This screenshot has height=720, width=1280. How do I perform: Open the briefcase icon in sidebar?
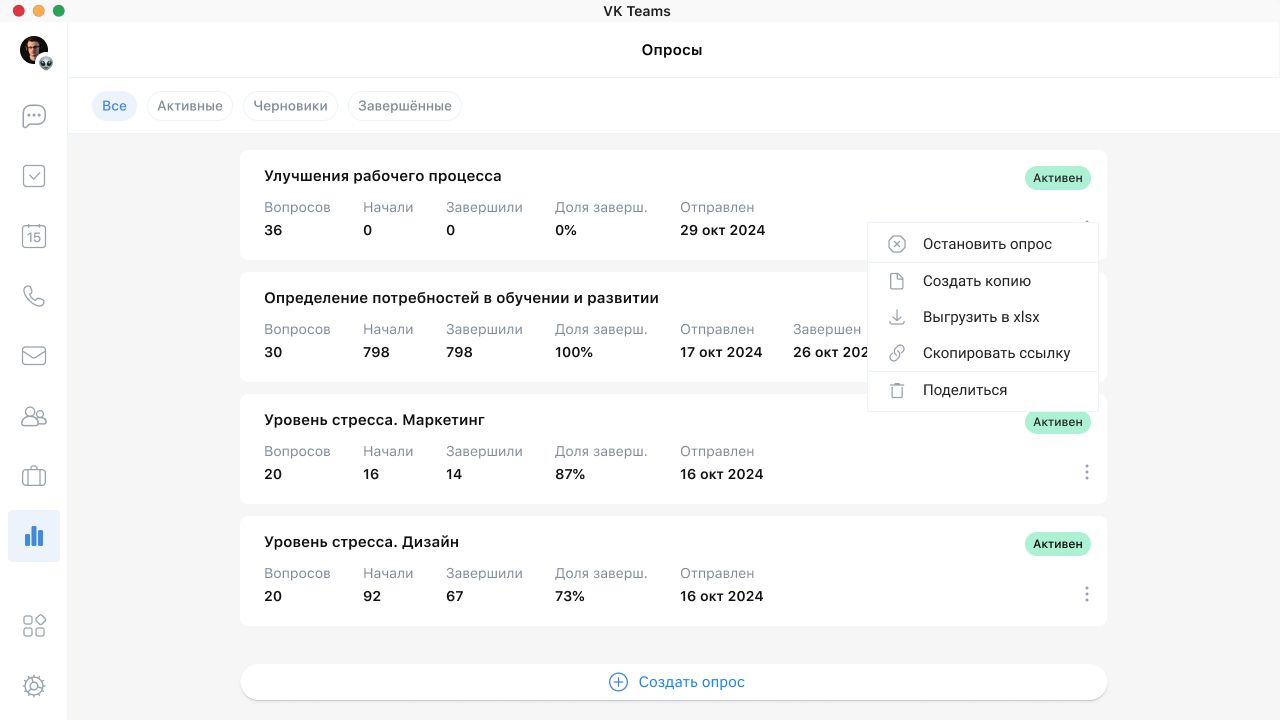pyautogui.click(x=34, y=476)
